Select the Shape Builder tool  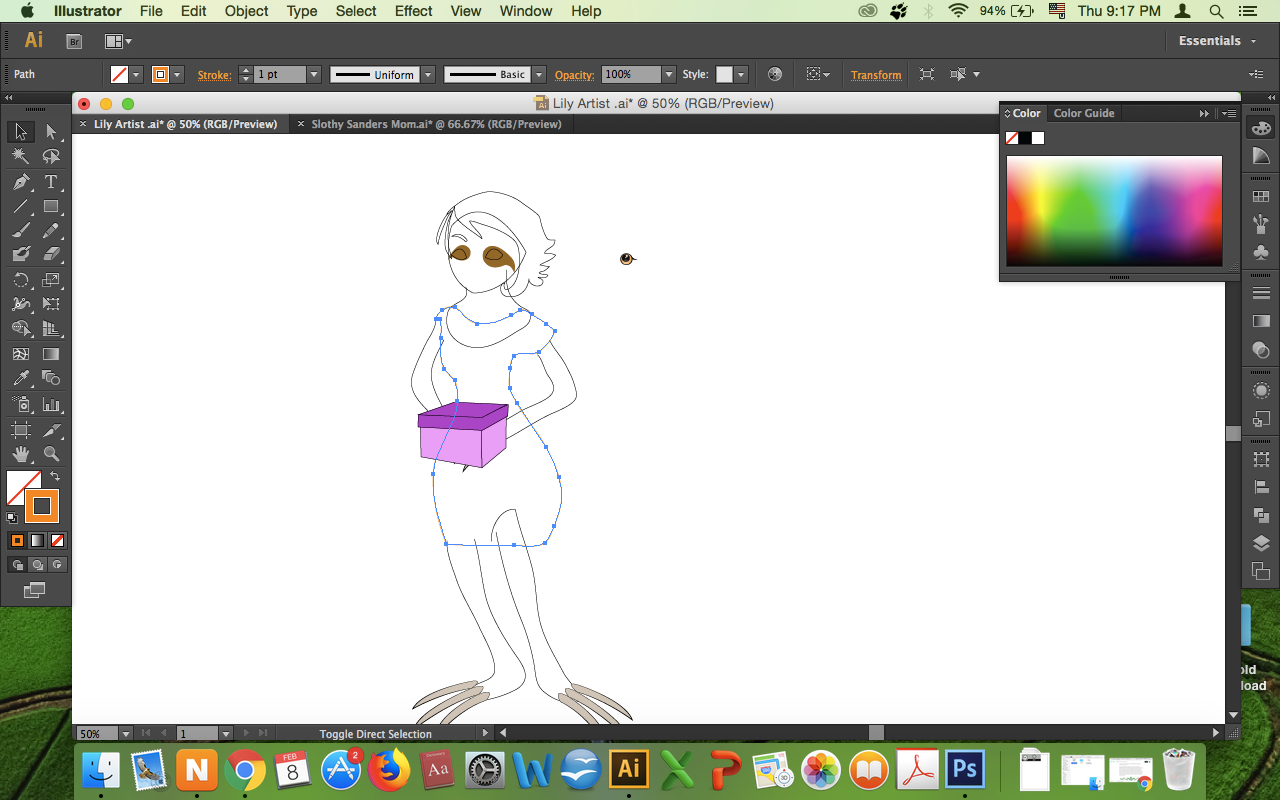20,329
